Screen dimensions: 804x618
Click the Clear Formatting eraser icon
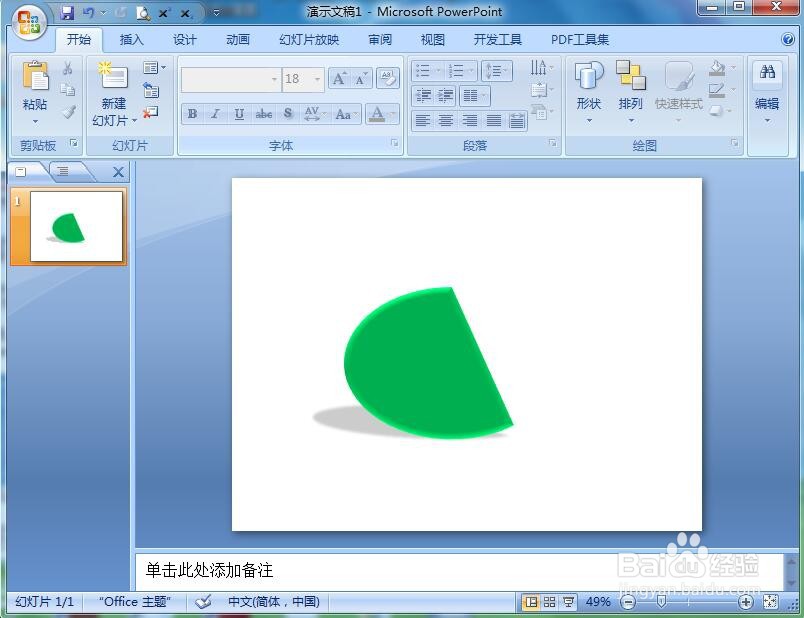388,78
